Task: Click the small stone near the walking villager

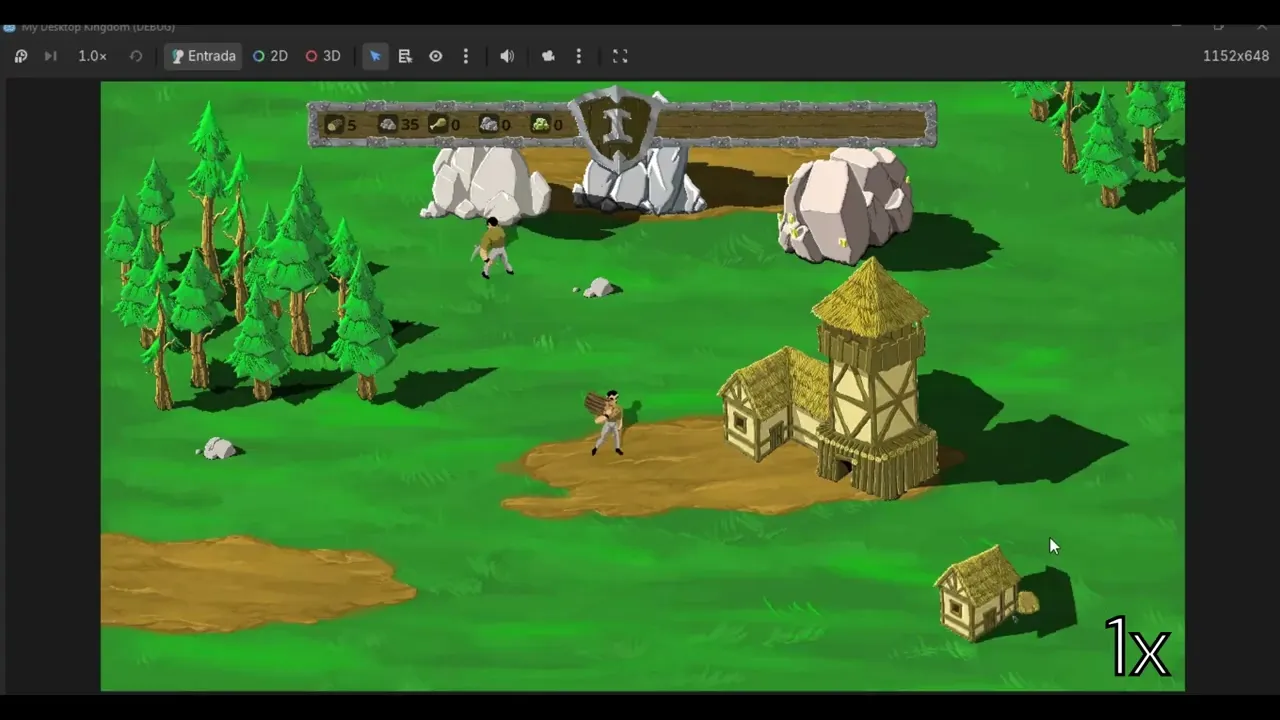Action: tap(598, 288)
